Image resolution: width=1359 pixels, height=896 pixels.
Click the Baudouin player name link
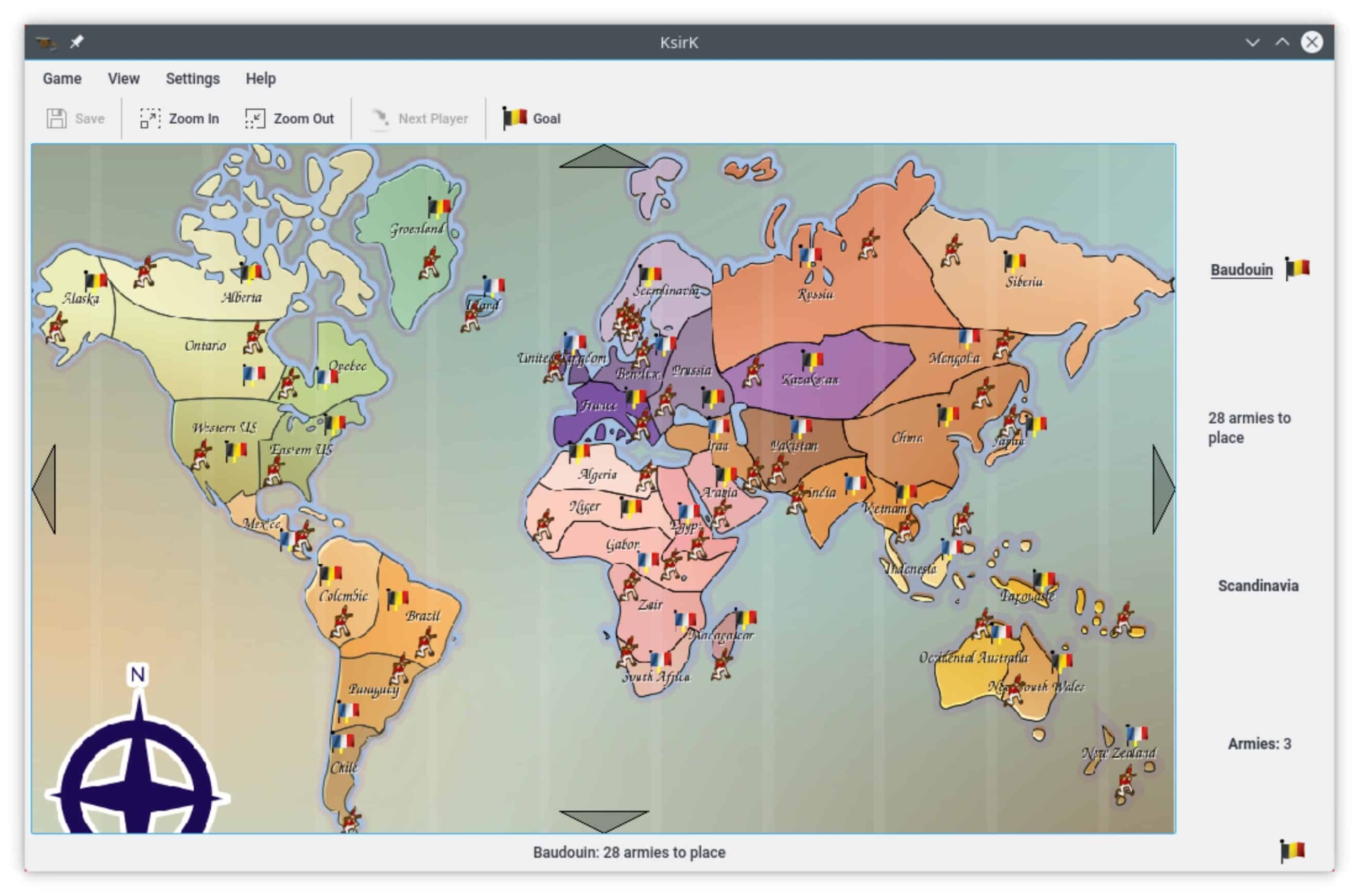[x=1241, y=270]
